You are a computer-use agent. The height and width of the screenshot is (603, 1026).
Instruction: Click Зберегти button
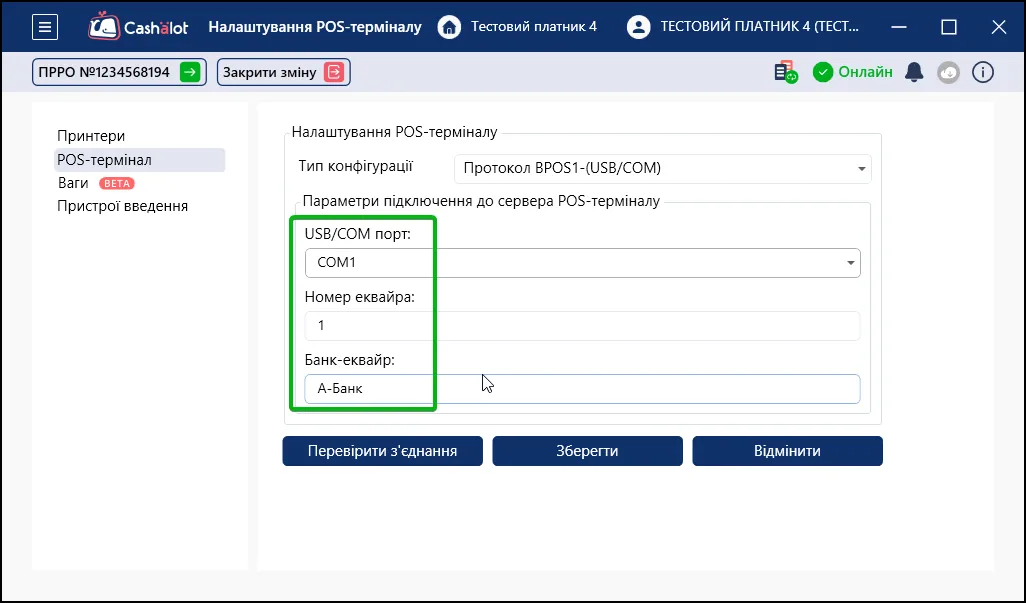pos(588,451)
